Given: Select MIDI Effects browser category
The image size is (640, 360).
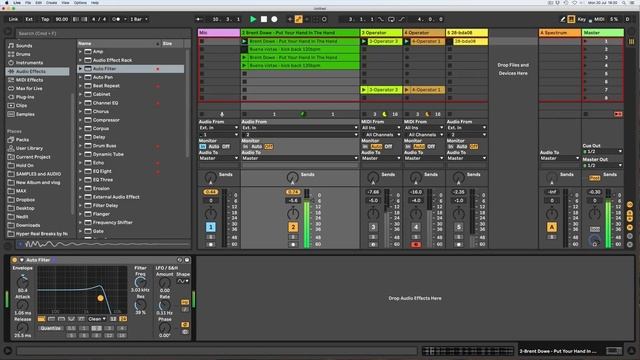Looking at the screenshot, I should pyautogui.click(x=29, y=80).
